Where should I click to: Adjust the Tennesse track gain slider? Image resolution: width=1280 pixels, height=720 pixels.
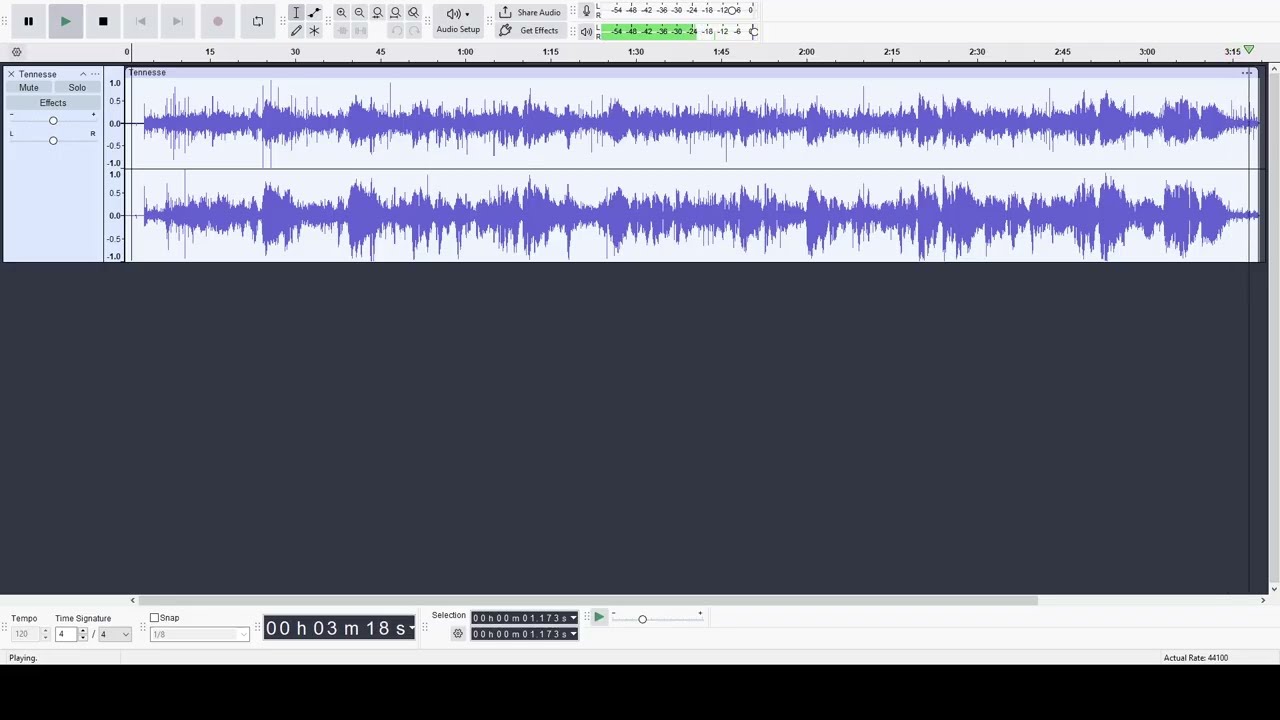(x=53, y=121)
